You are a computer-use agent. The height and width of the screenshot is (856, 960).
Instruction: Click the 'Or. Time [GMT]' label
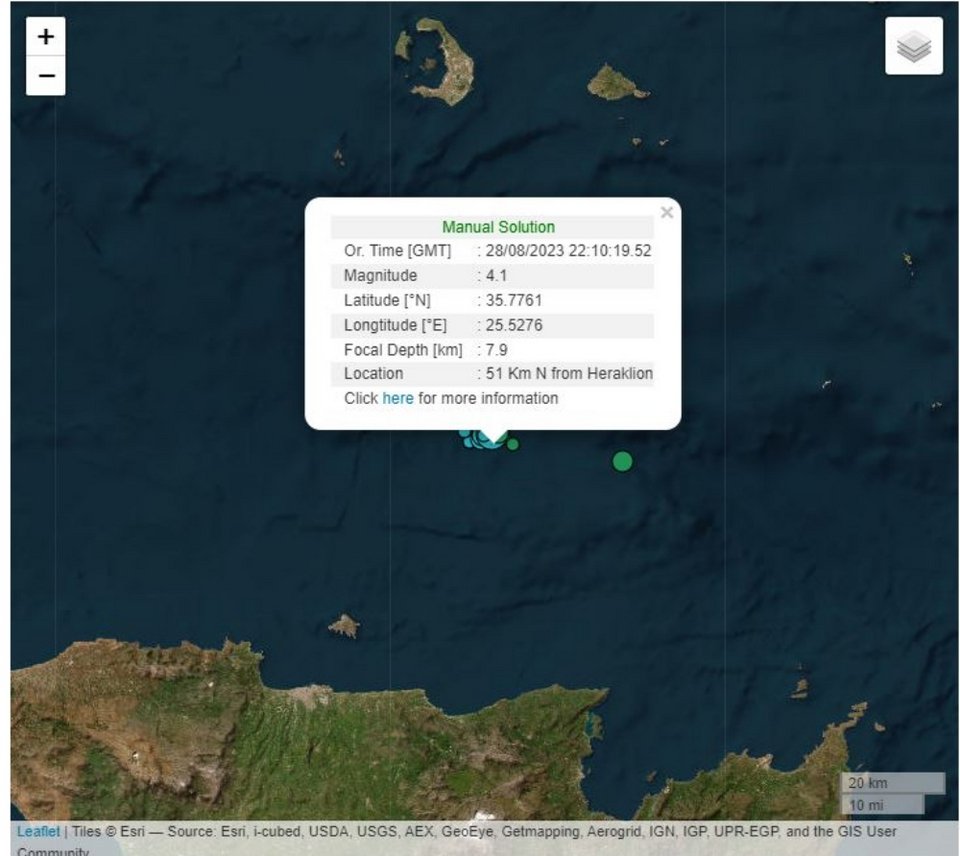tap(397, 251)
